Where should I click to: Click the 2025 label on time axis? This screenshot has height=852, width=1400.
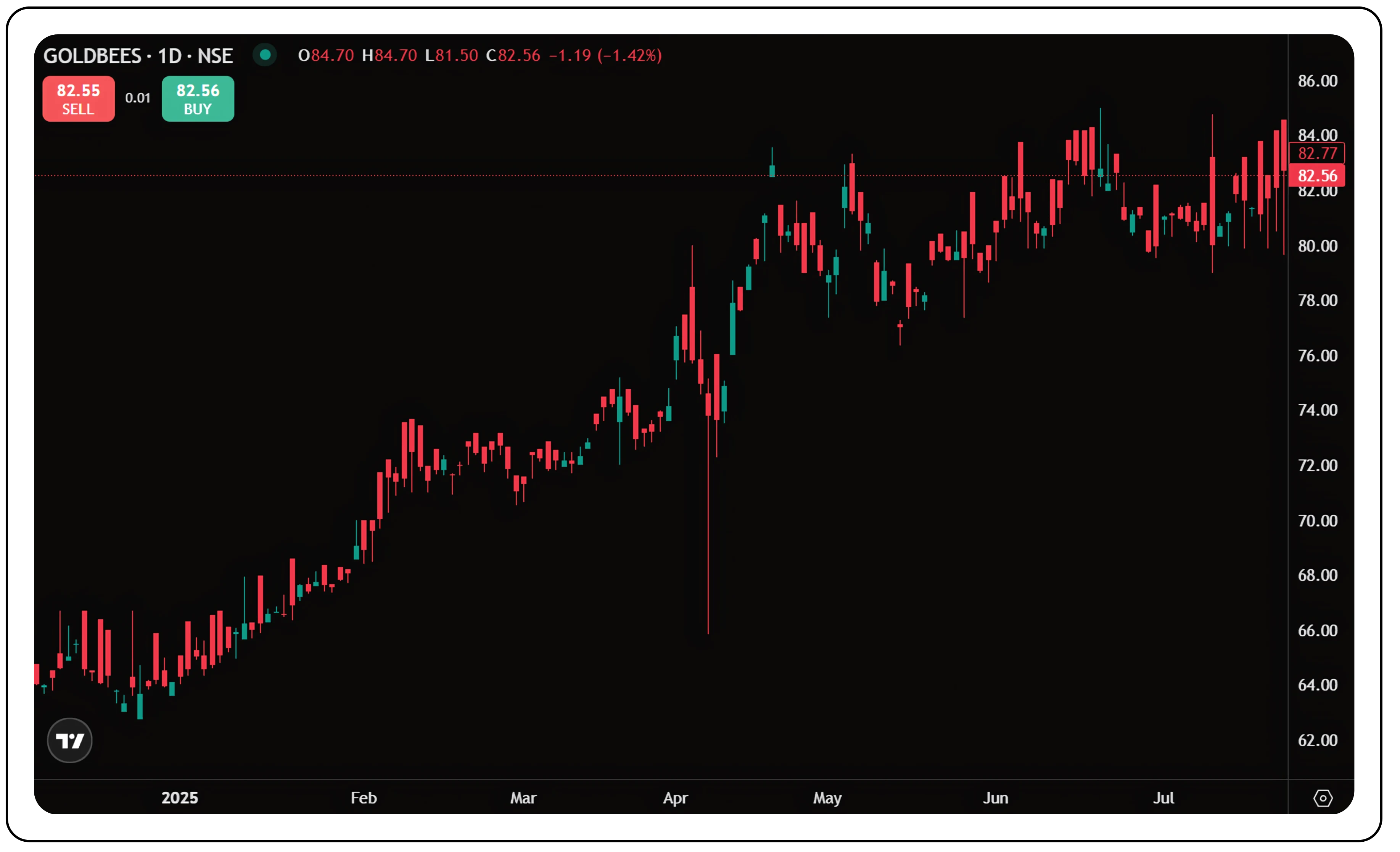(180, 798)
